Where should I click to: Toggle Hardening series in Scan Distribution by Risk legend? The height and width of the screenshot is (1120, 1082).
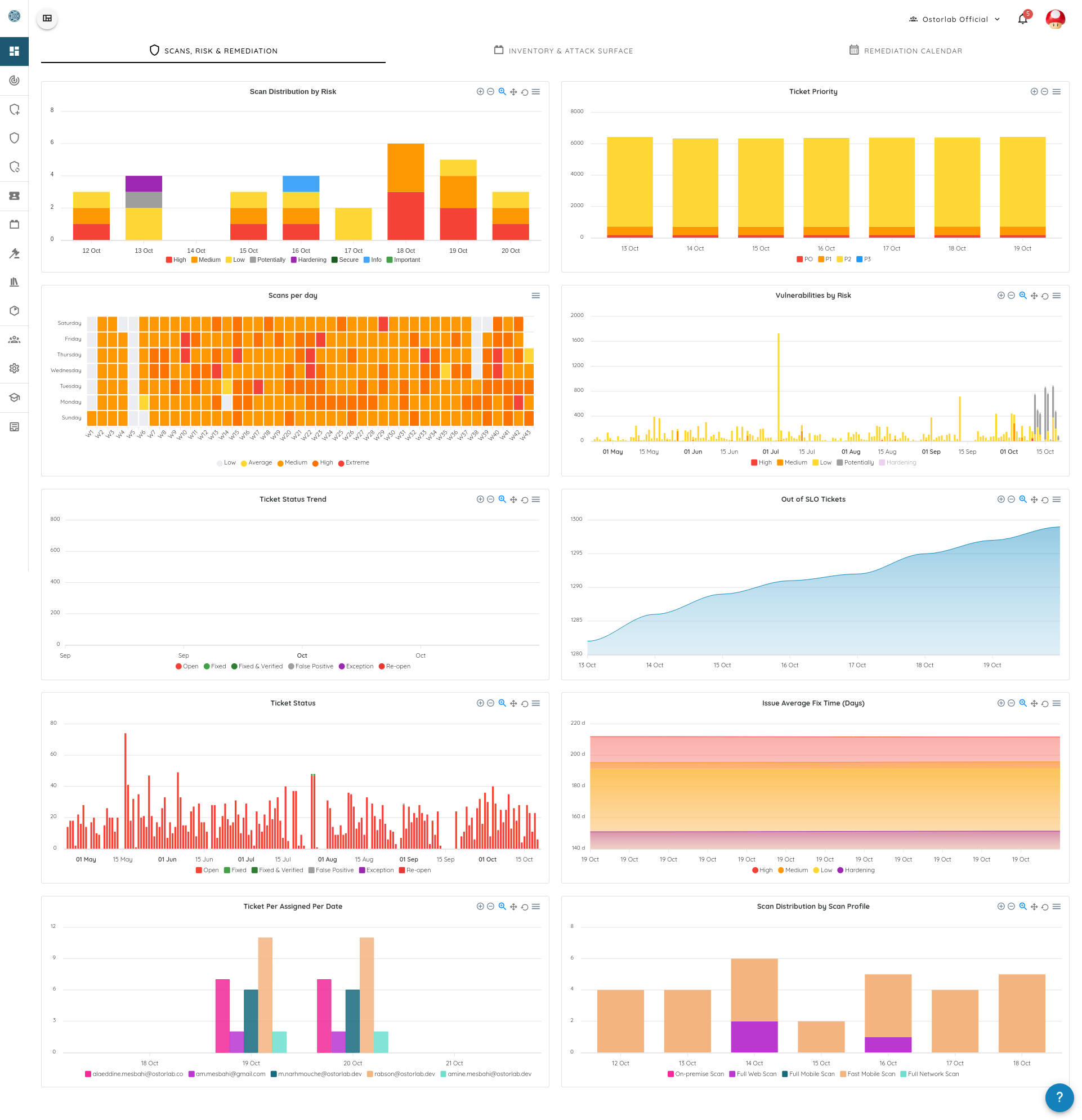[308, 260]
